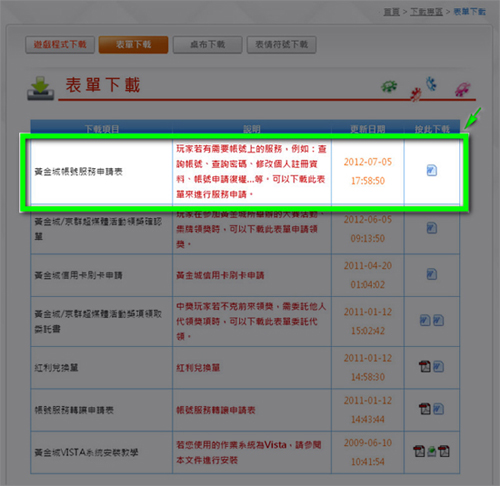Viewport: 500px width, 486px height.
Task: Click item name 黃金城/京群超媒體活動獎項領取委託書
Action: pos(98,321)
